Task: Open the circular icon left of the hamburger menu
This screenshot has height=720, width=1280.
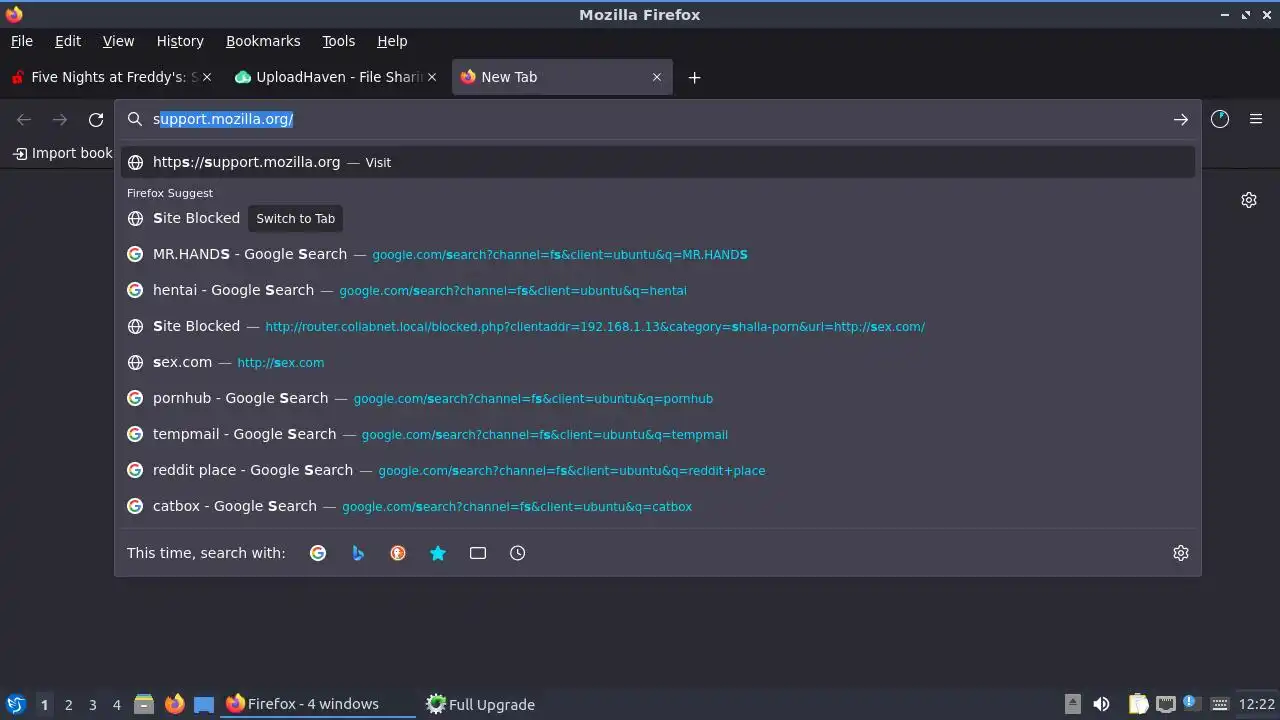Action: click(x=1220, y=119)
